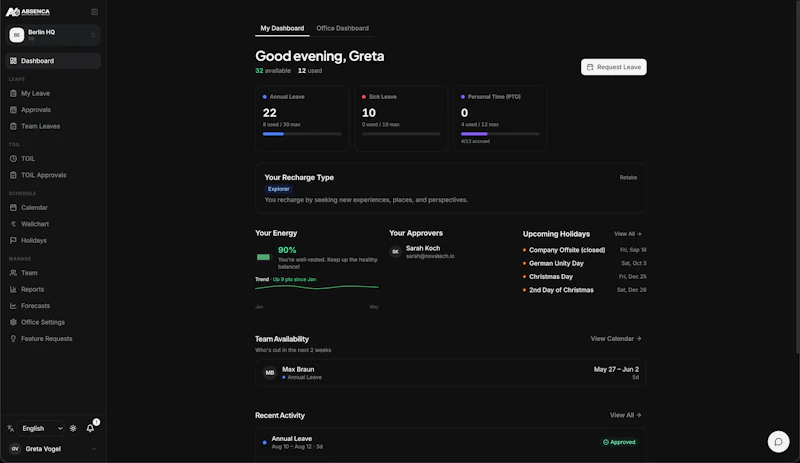
Task: Navigate to Wallchart
Action: (x=53, y=224)
